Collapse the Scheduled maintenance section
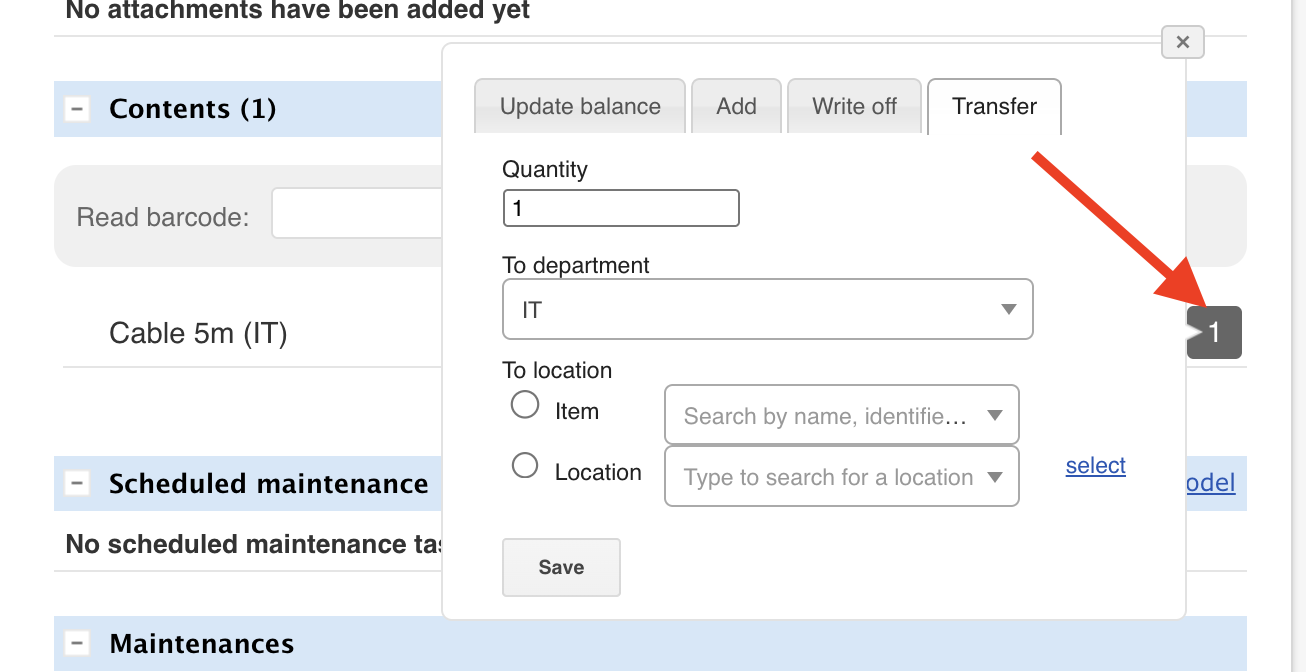This screenshot has width=1306, height=672. coord(77,484)
